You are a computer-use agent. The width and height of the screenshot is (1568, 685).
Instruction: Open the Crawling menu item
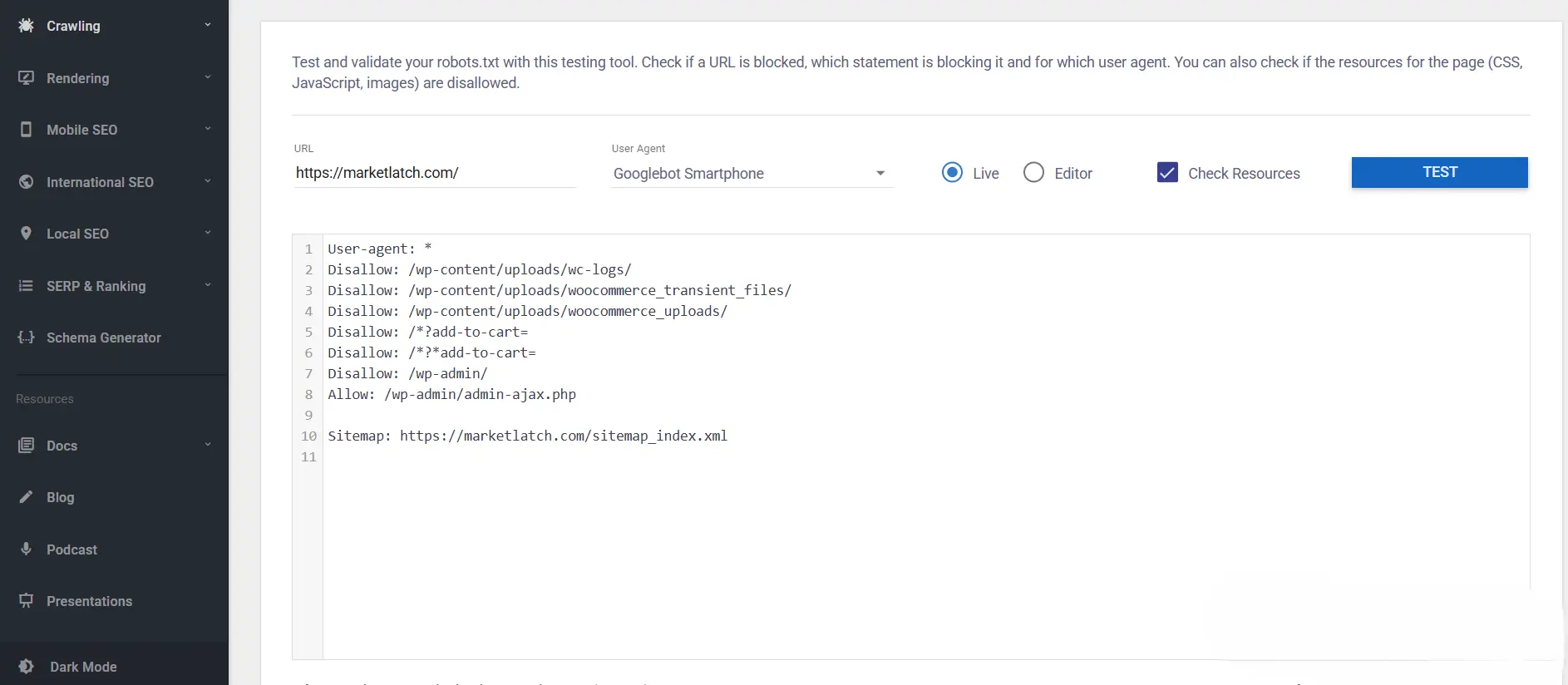tap(114, 26)
